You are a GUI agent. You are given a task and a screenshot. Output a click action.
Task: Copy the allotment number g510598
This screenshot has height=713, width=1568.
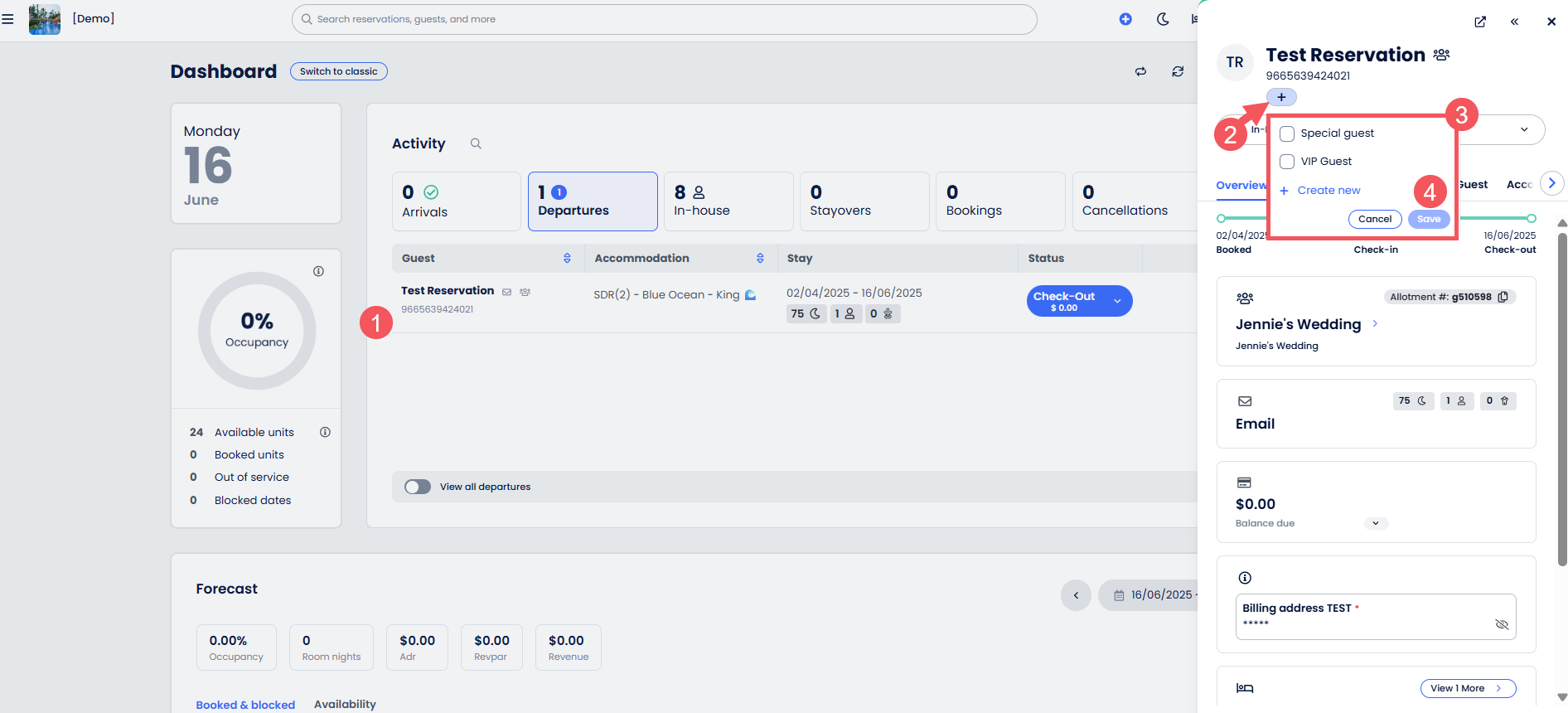coord(1503,297)
